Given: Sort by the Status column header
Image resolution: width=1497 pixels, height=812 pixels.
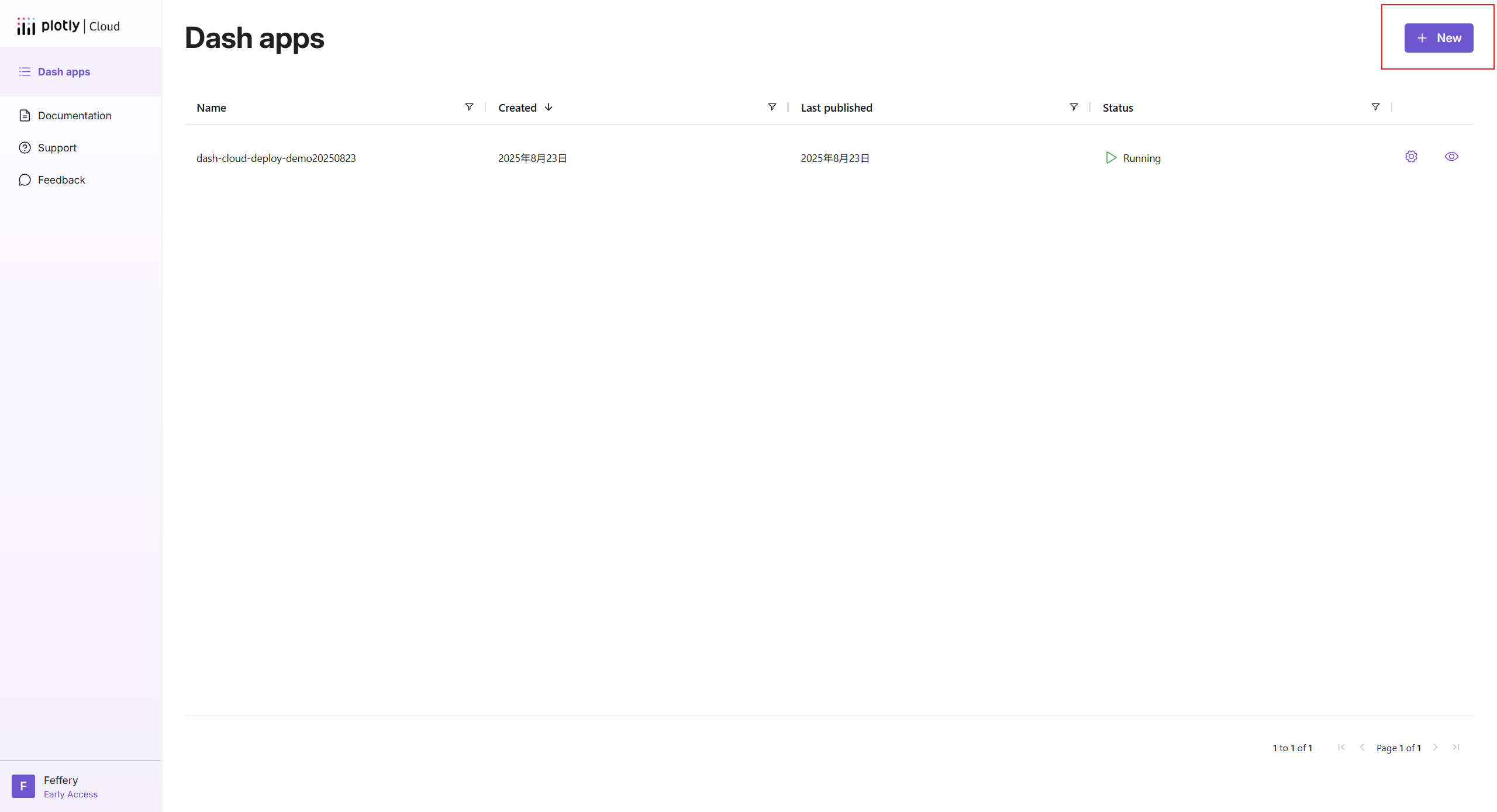Looking at the screenshot, I should point(1117,108).
